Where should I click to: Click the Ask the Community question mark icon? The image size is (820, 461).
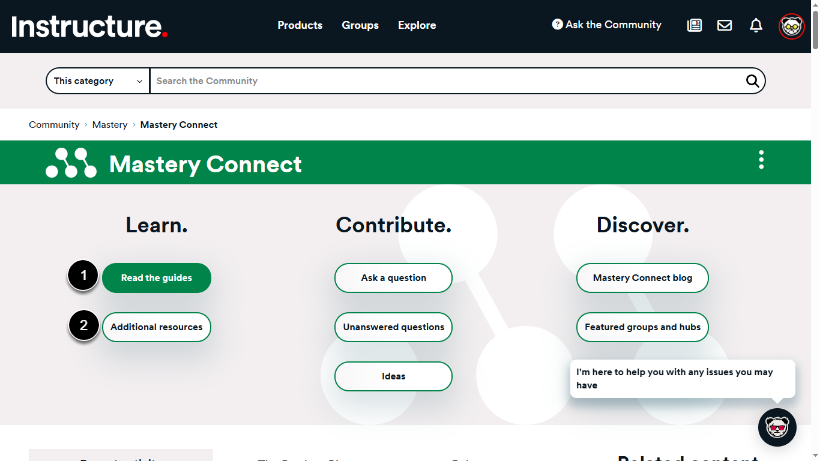pos(557,25)
